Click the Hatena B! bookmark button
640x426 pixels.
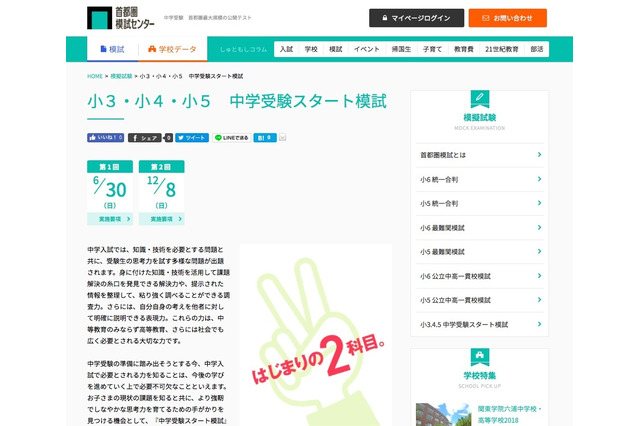click(x=265, y=138)
